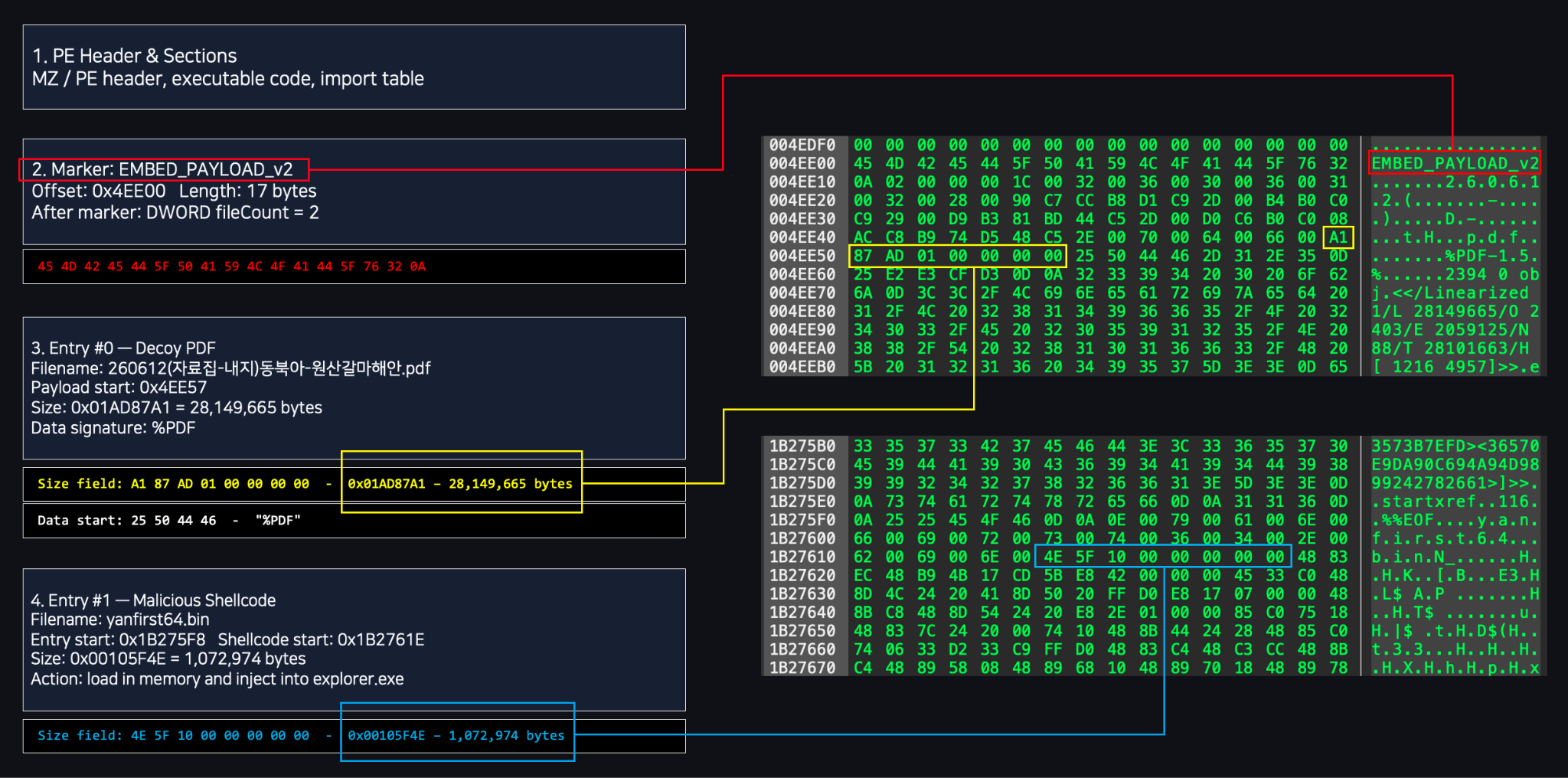Select 'Size: 0x01AD87A1 = 28,149,665 bytes' line
The width and height of the screenshot is (1568, 778).
click(x=176, y=407)
